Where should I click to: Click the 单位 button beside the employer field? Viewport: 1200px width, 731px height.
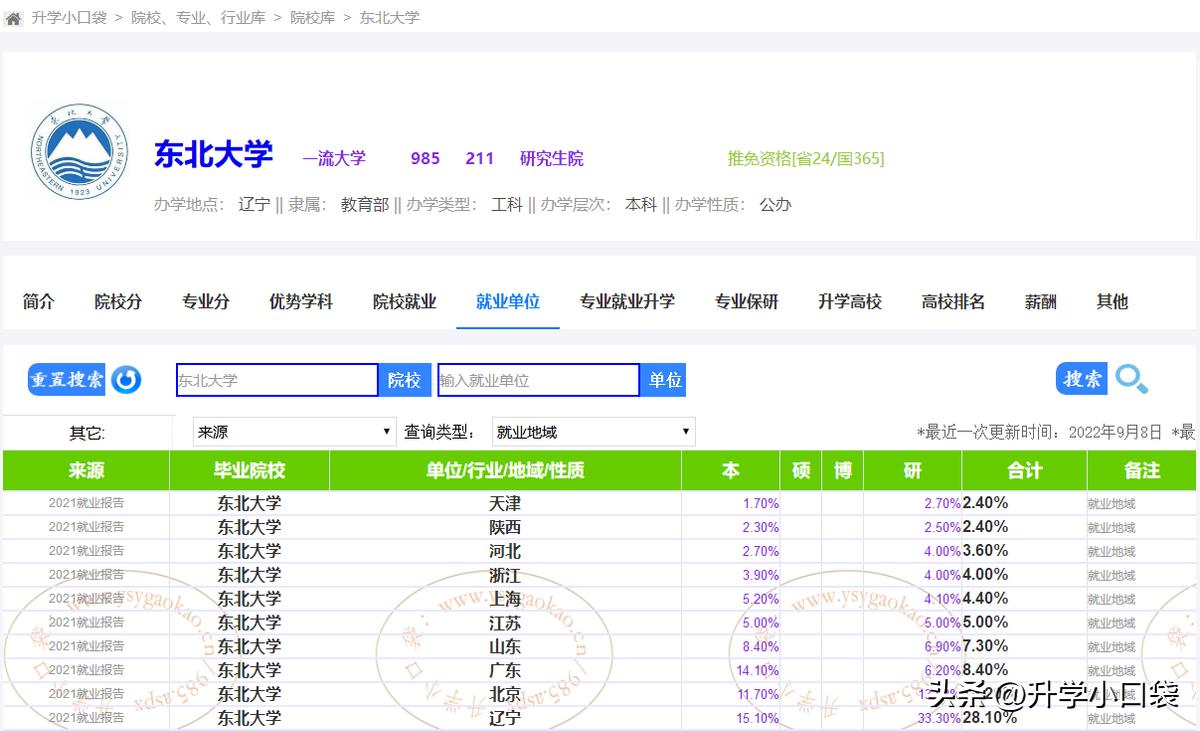pos(663,380)
